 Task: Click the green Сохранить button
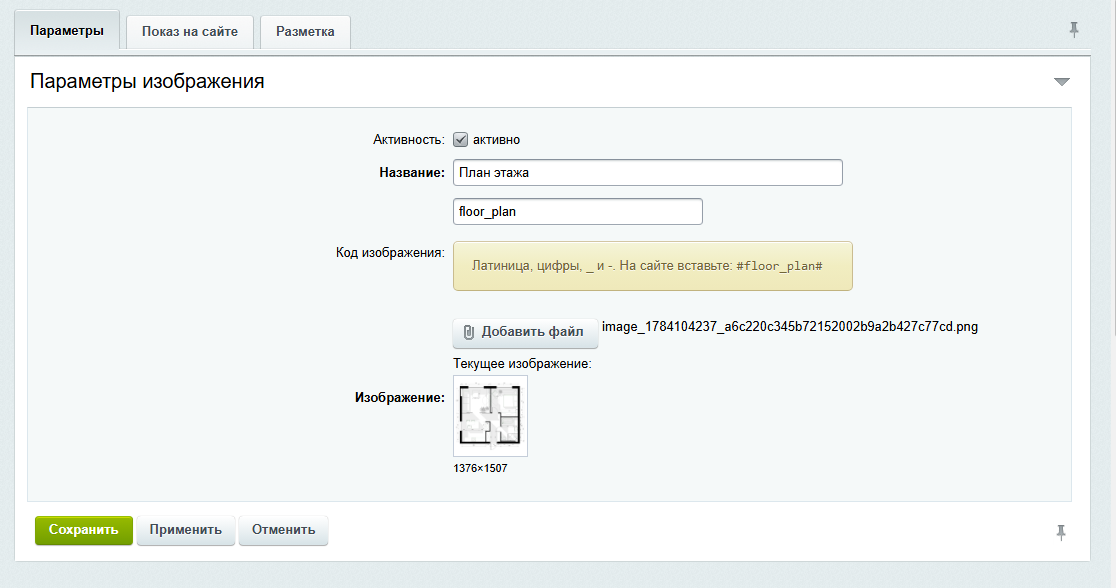84,530
